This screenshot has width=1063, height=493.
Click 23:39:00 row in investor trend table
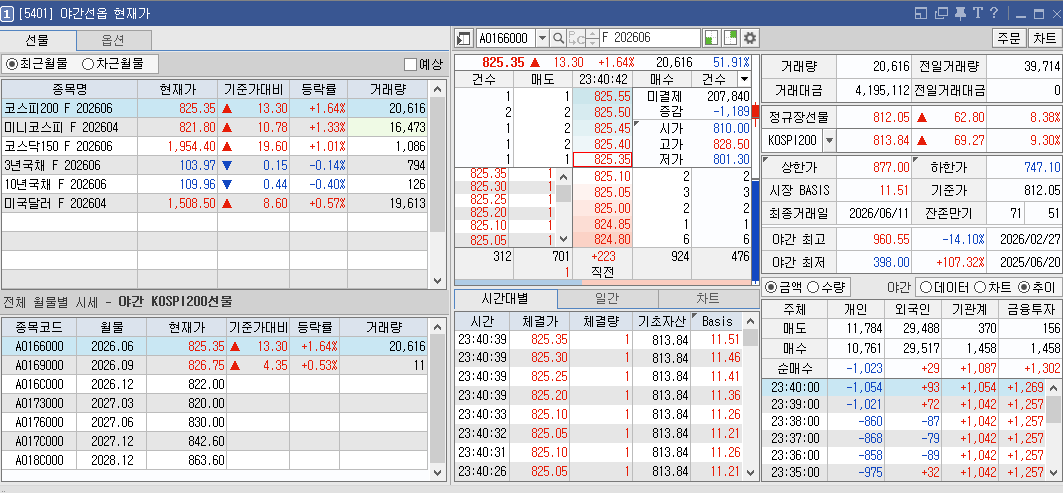pyautogui.click(x=904, y=404)
